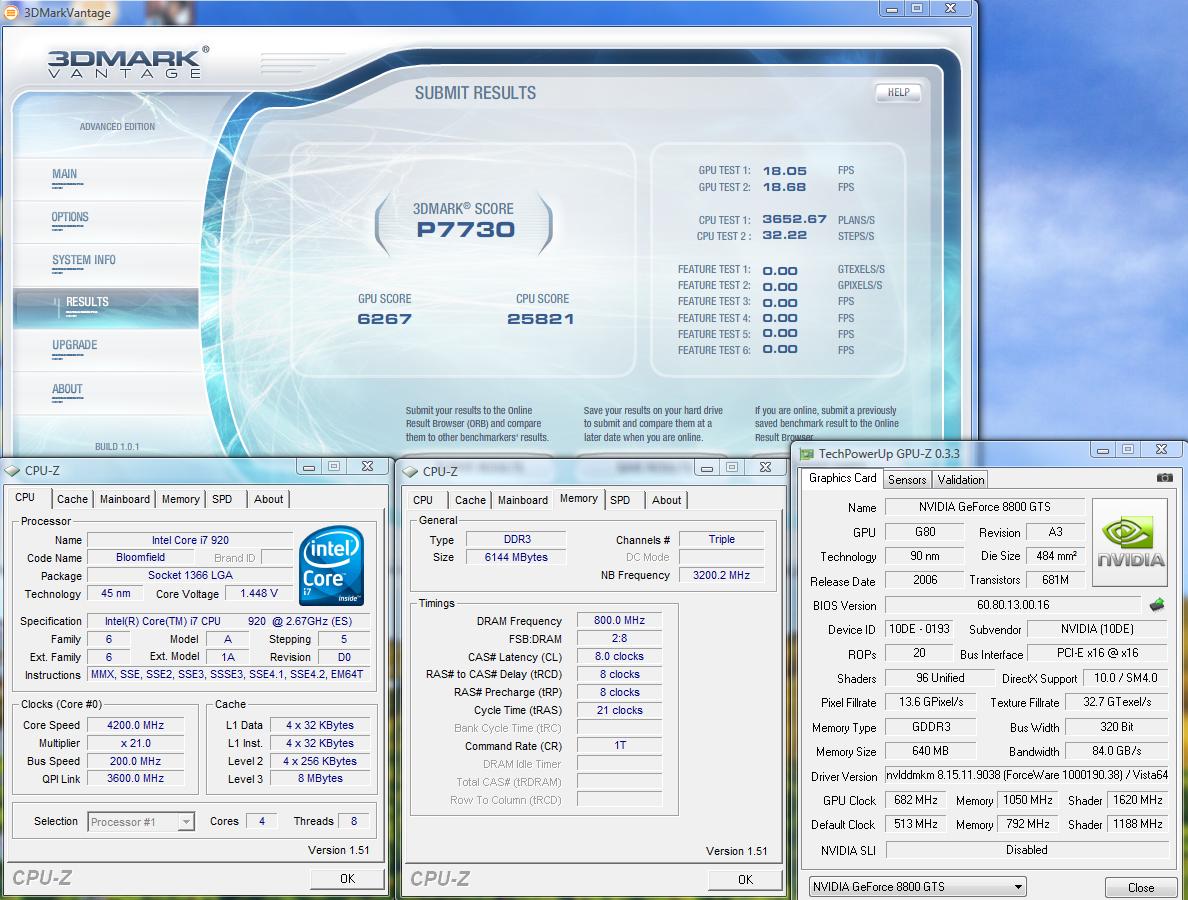Viewport: 1188px width, 900px height.
Task: Click the memory Size 6144 MBytes value
Action: click(x=516, y=557)
